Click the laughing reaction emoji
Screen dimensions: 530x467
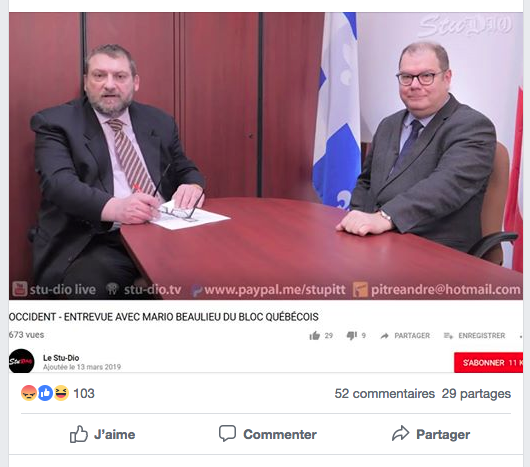pos(61,393)
